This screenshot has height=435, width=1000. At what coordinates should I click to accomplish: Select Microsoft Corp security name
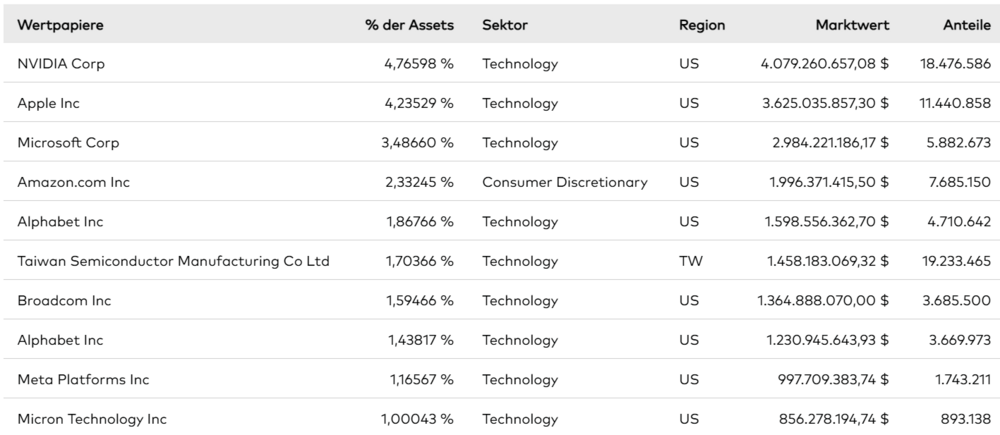[68, 143]
